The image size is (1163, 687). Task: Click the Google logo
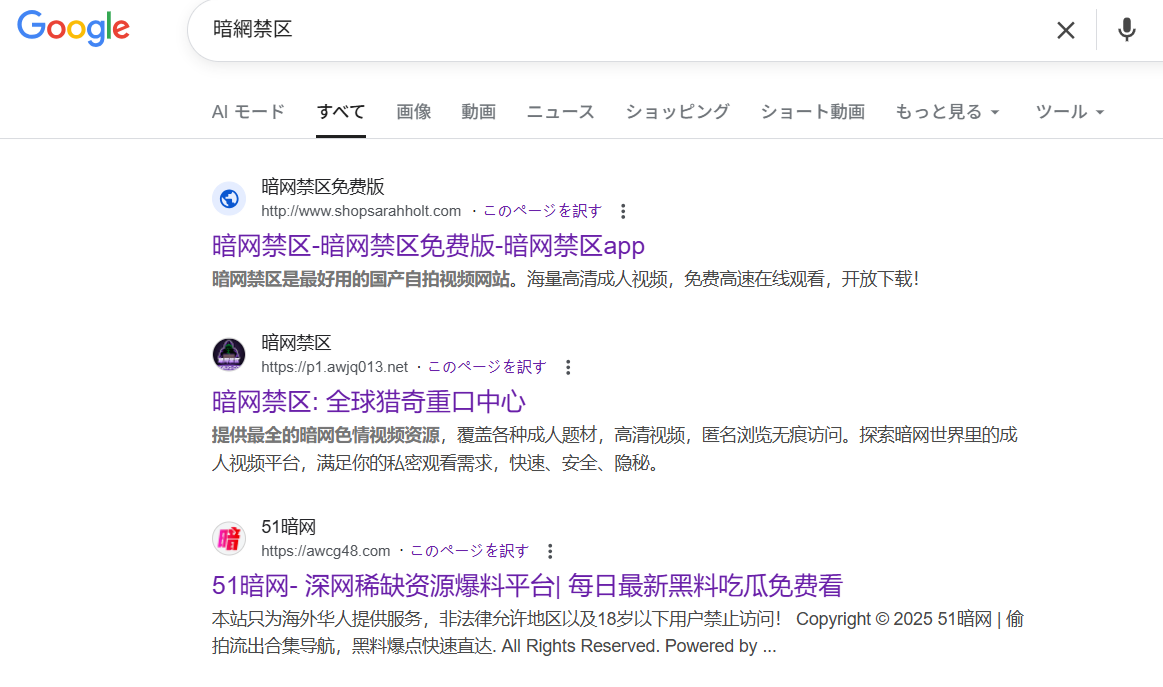pos(73,29)
